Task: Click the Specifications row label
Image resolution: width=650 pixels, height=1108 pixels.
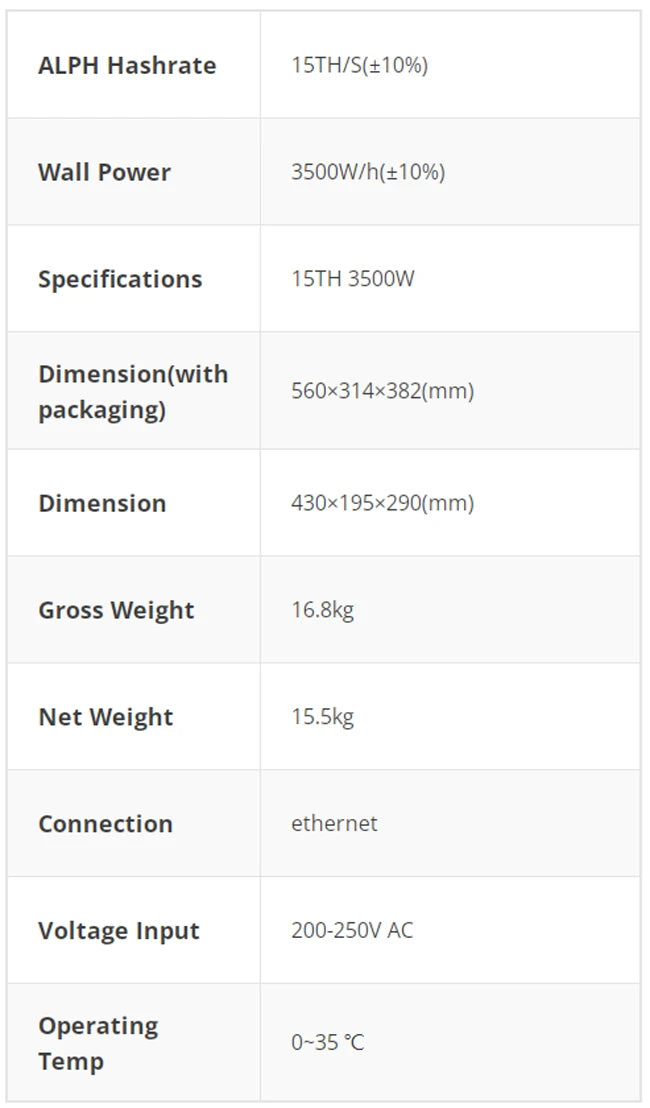Action: (x=120, y=279)
